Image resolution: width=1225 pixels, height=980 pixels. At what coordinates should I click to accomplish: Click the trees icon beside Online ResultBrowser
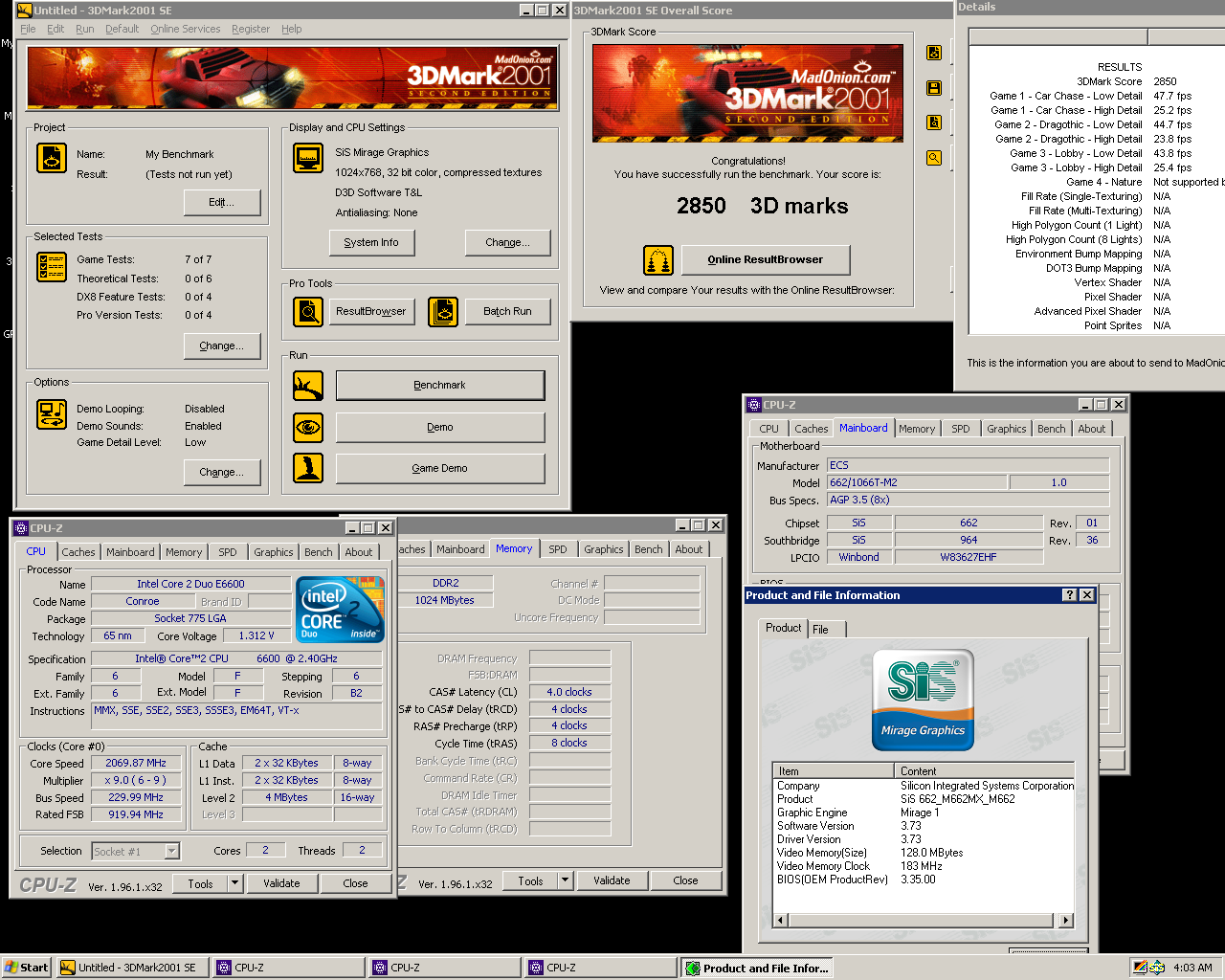click(x=658, y=259)
